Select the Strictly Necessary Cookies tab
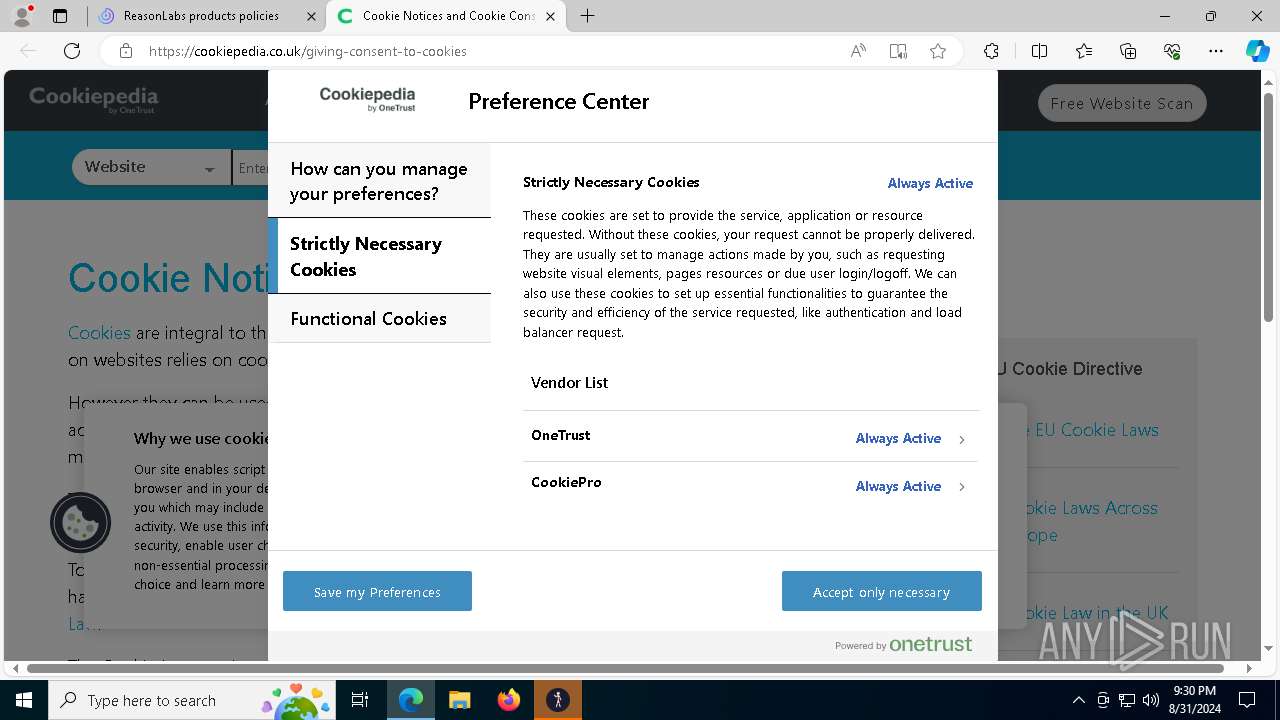Viewport: 1280px width, 720px height. [x=379, y=256]
